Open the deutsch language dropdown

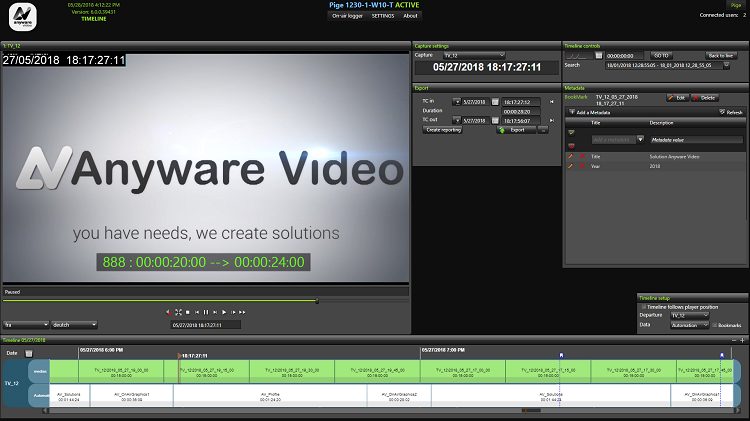74,325
